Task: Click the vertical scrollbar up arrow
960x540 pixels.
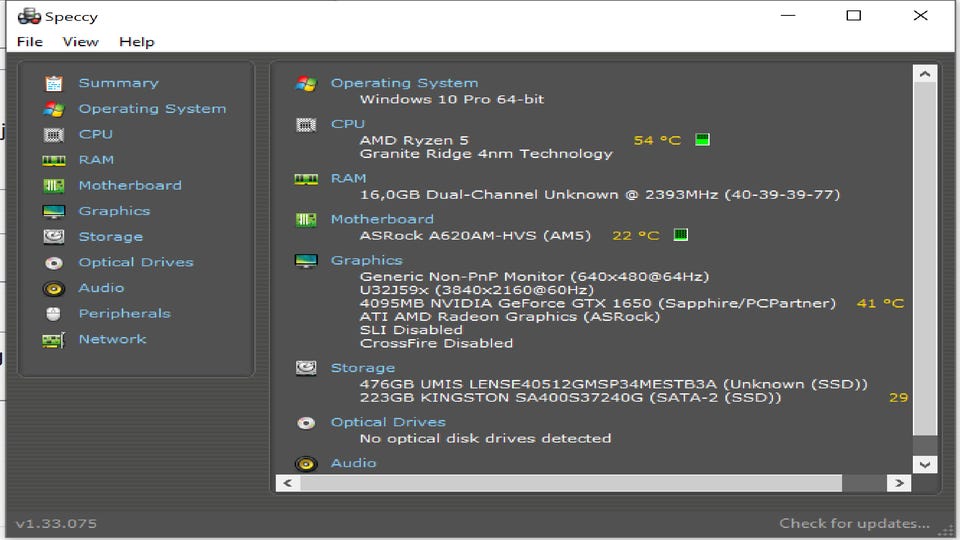Action: click(925, 73)
